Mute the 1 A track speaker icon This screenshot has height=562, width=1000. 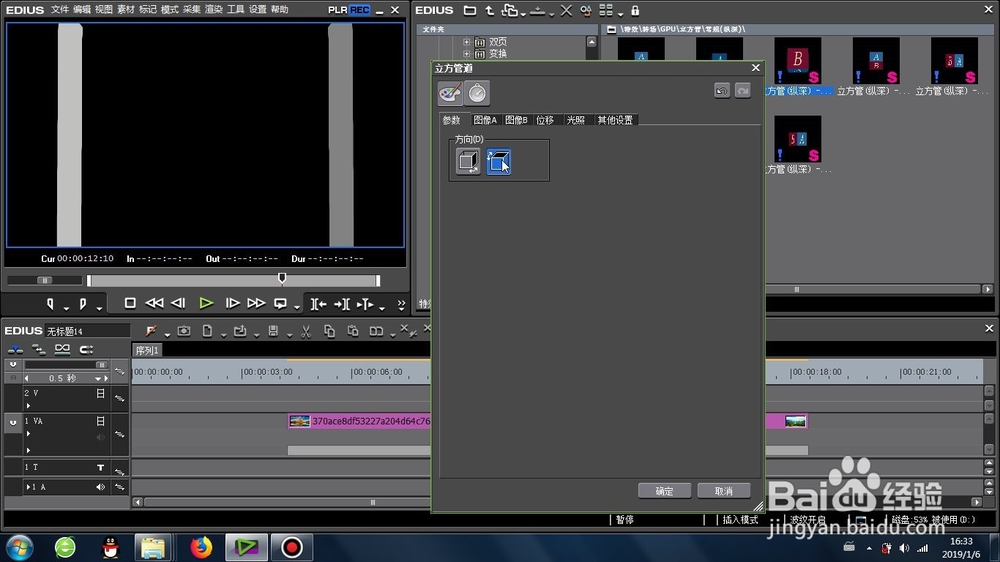pos(100,487)
